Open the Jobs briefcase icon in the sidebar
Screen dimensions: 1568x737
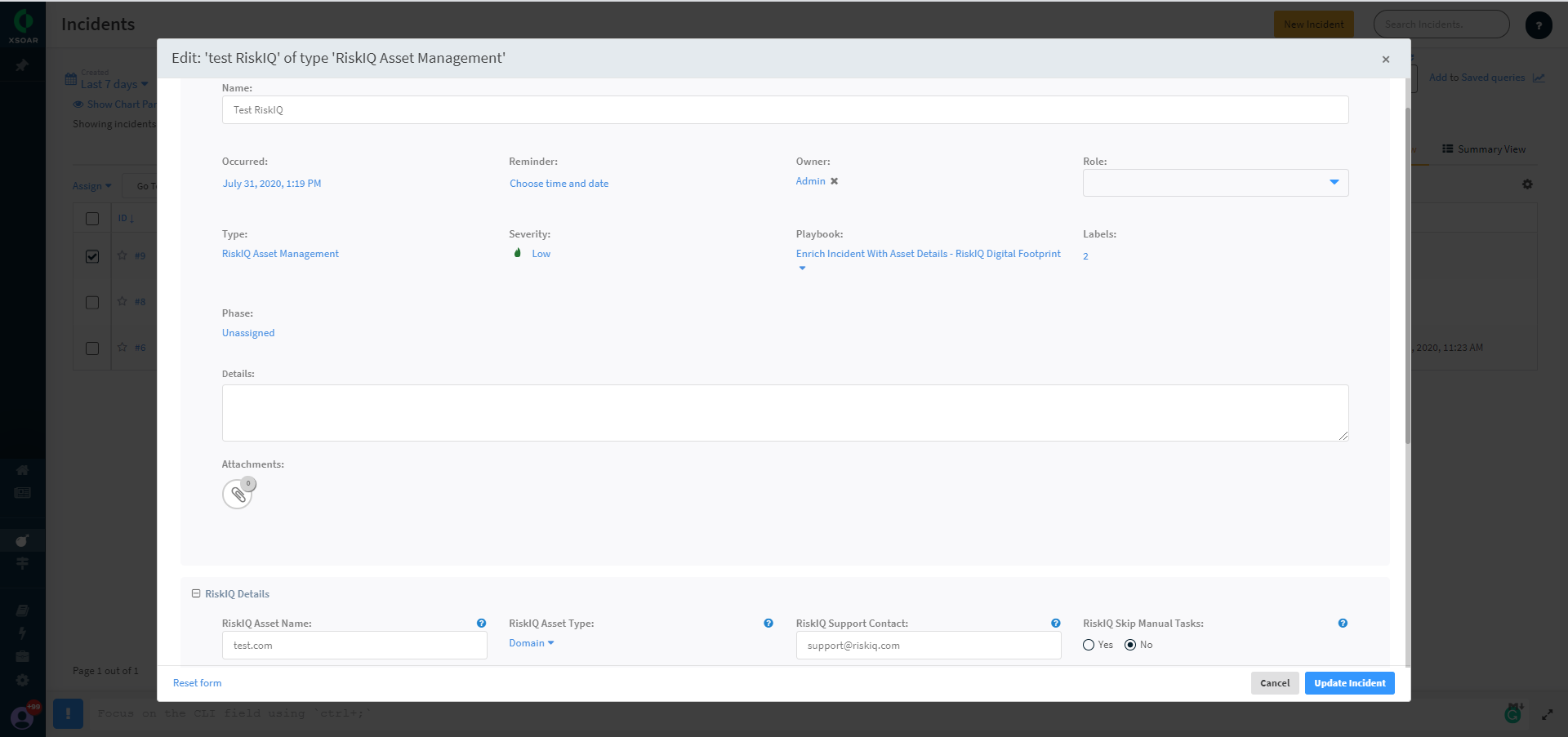22,656
